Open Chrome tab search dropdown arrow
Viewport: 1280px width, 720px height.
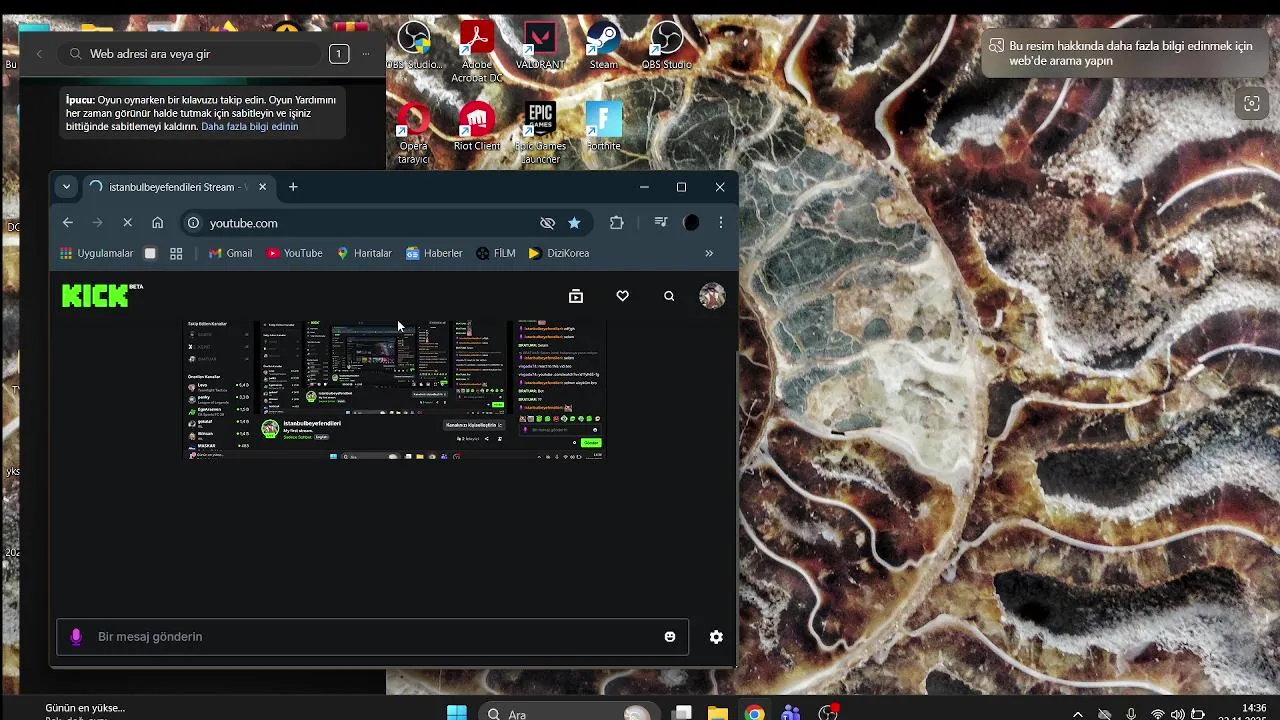[66, 187]
